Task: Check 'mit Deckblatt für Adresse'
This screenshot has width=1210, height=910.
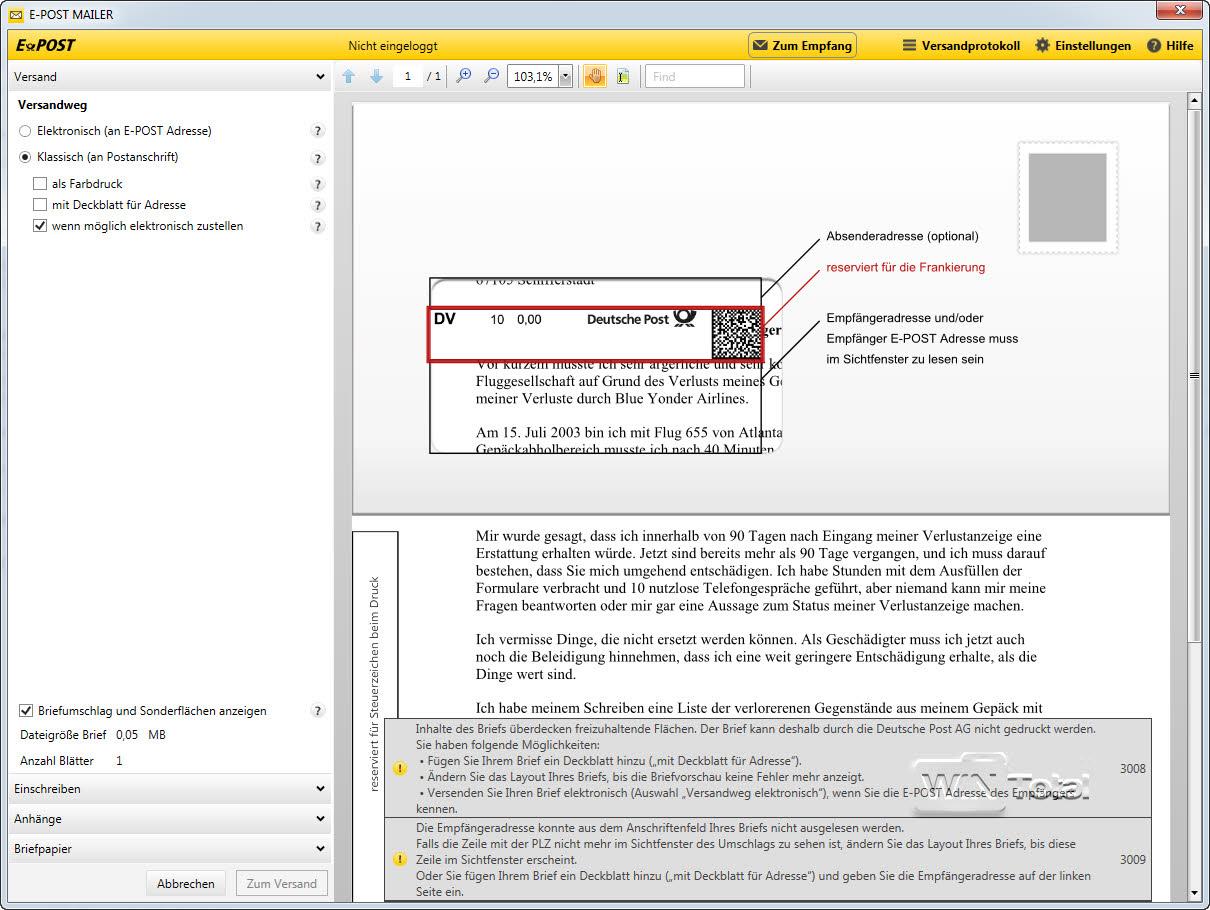Action: [x=40, y=205]
